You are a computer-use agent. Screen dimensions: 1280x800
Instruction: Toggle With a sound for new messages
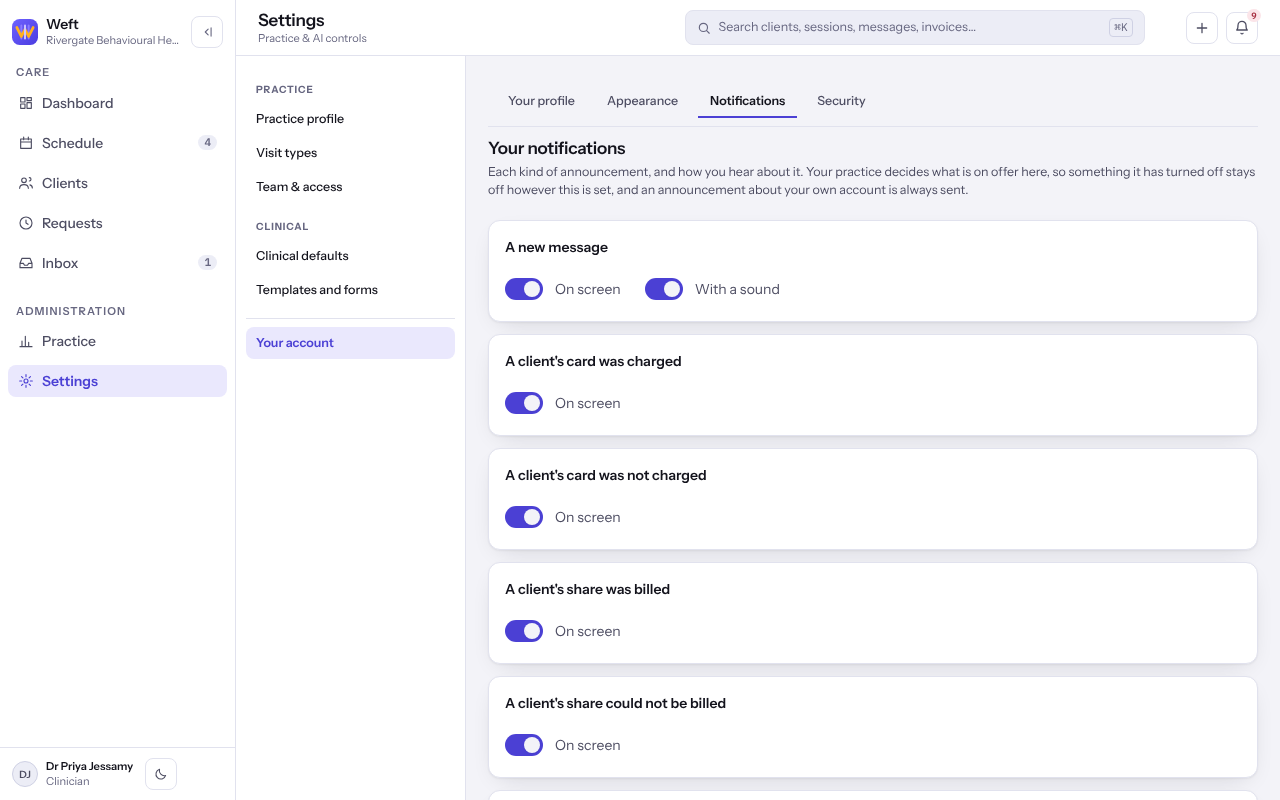[x=664, y=289]
